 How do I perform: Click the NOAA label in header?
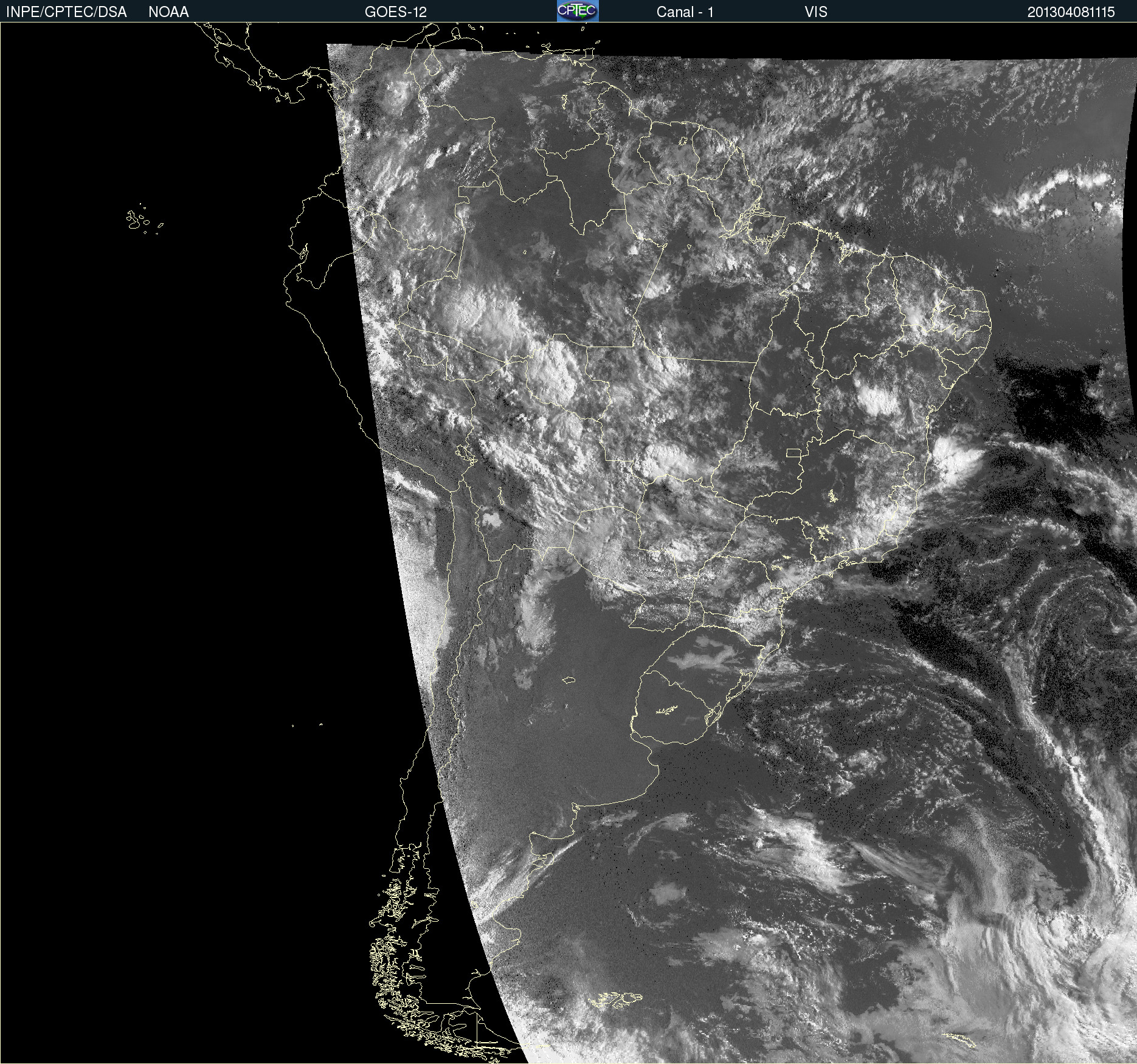tap(168, 12)
